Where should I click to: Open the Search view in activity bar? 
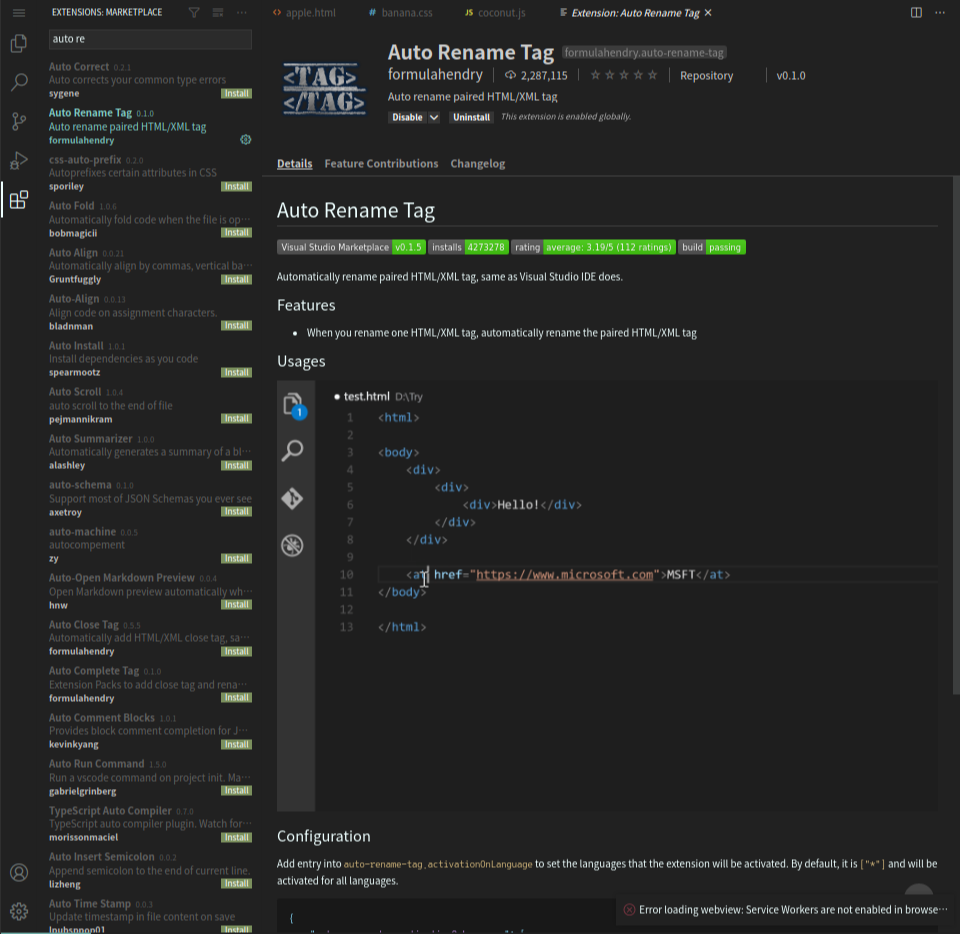pyautogui.click(x=19, y=82)
